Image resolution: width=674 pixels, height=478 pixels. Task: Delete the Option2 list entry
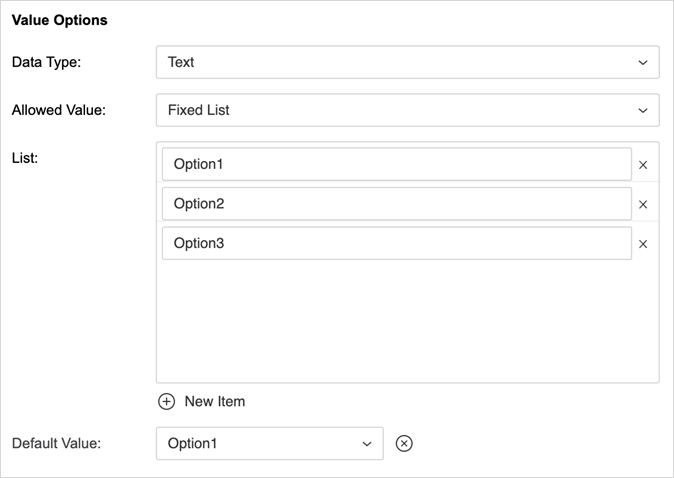[643, 205]
